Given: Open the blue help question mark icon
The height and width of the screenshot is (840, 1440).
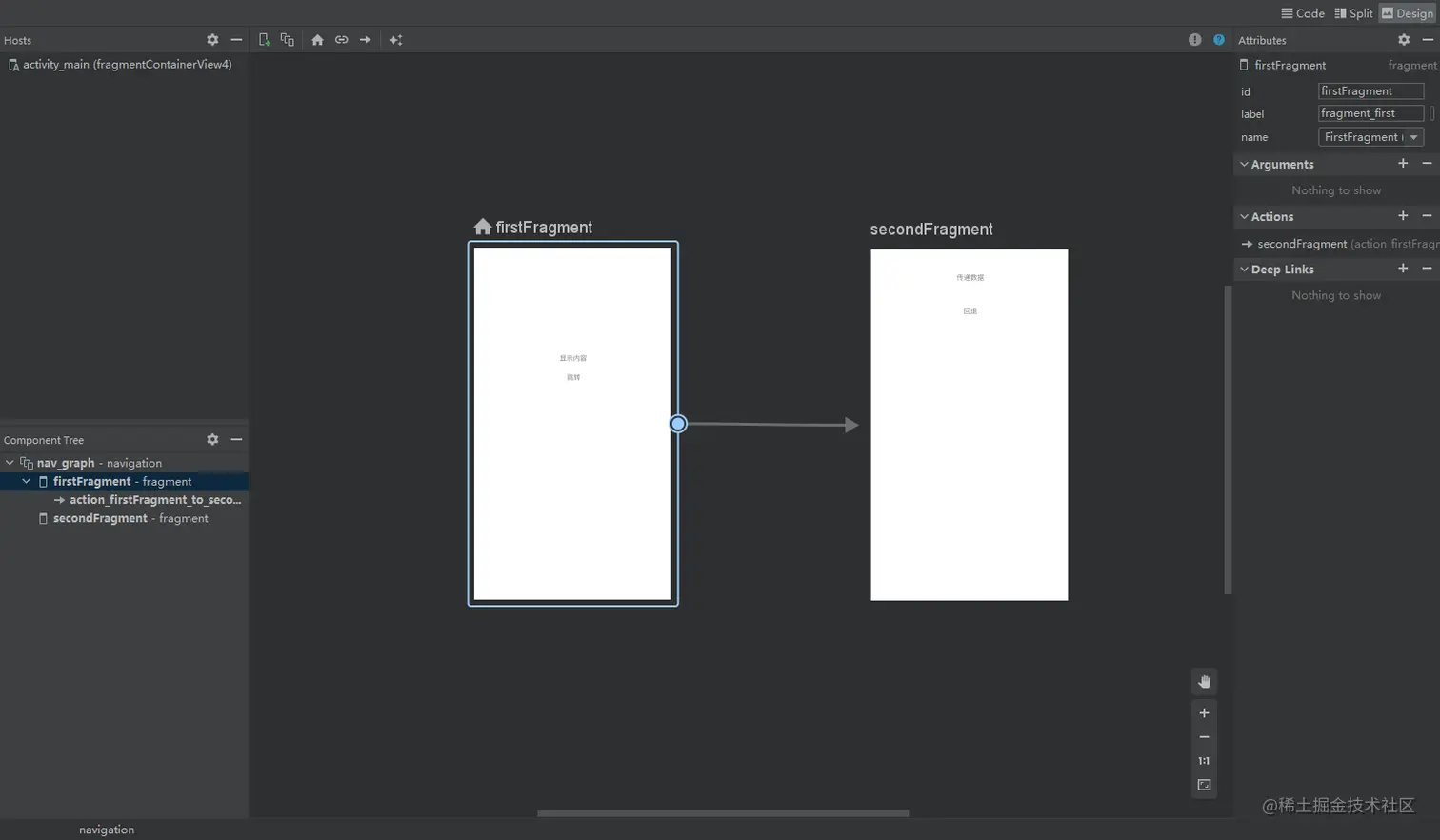Looking at the screenshot, I should [x=1219, y=40].
